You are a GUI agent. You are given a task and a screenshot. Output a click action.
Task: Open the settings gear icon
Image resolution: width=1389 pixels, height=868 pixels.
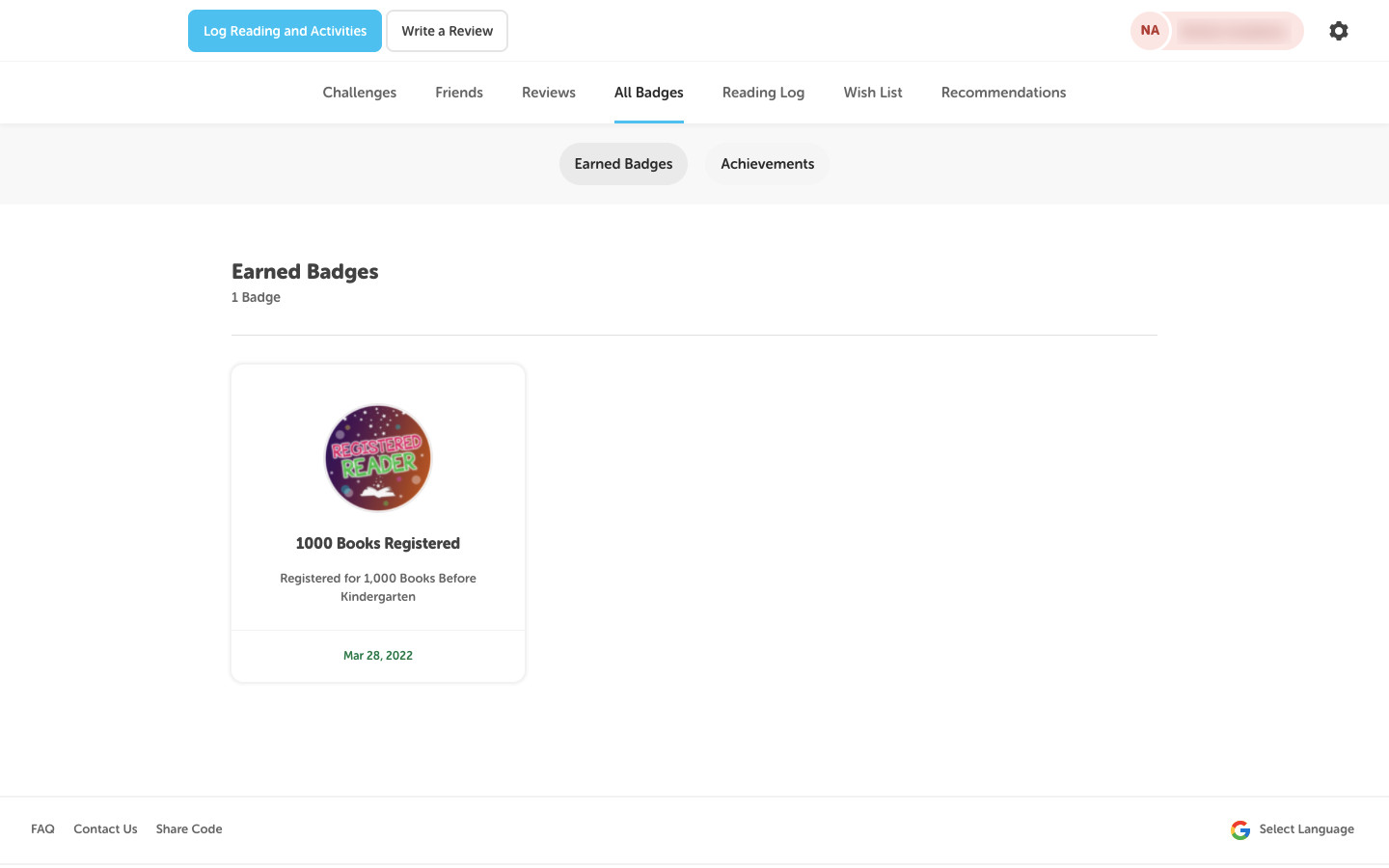pyautogui.click(x=1338, y=31)
